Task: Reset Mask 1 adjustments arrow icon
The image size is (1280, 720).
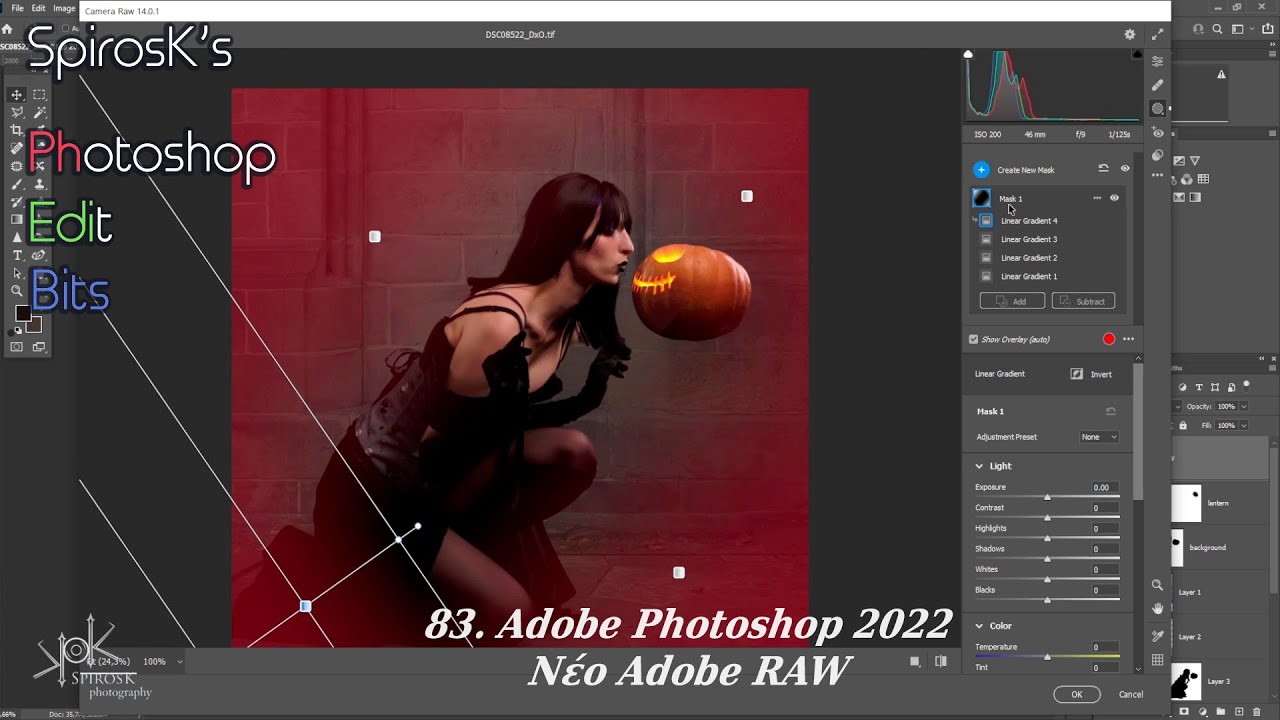Action: [x=1110, y=411]
